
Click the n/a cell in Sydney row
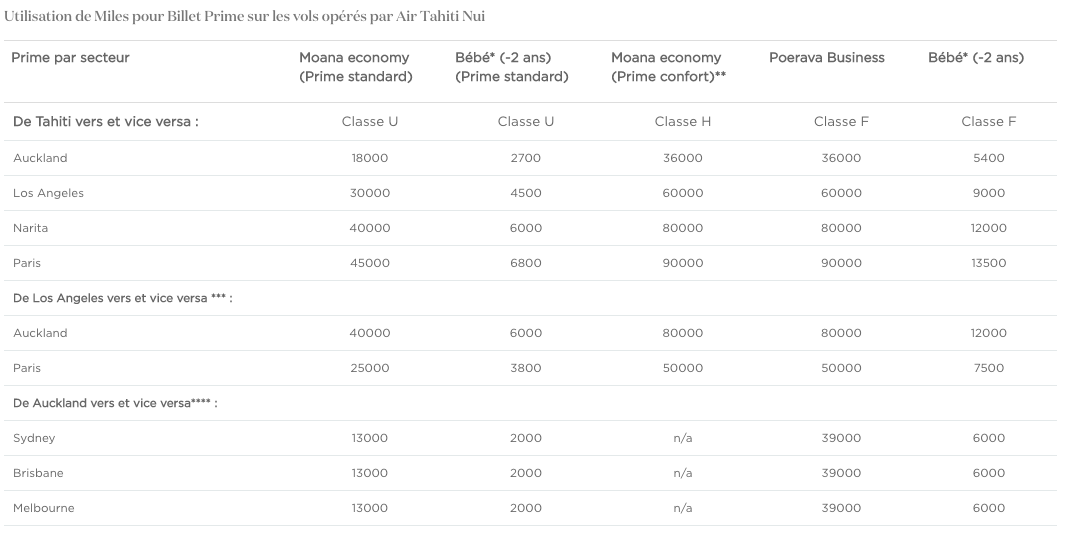tap(682, 438)
